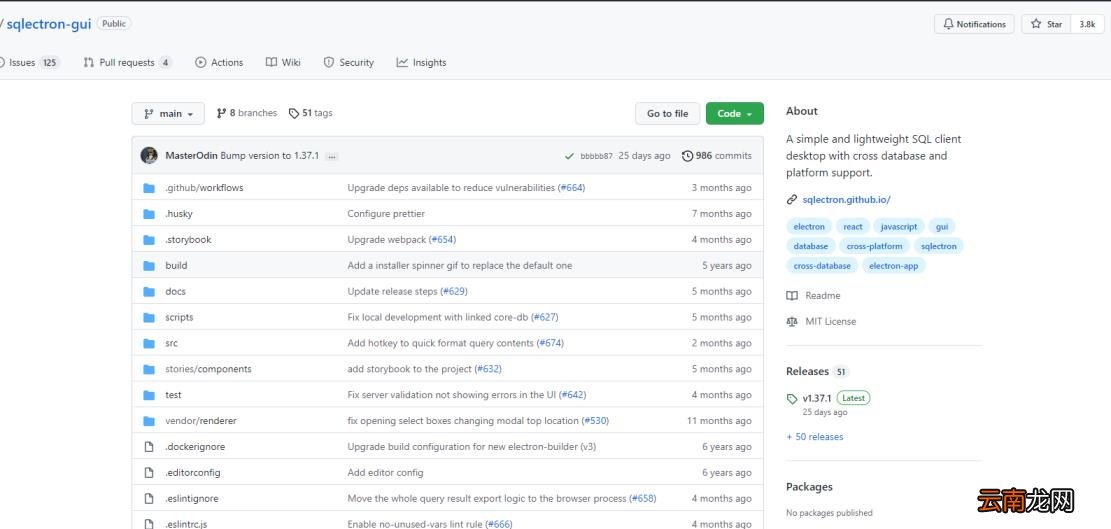Click folder icon beside scripts

tap(149, 317)
